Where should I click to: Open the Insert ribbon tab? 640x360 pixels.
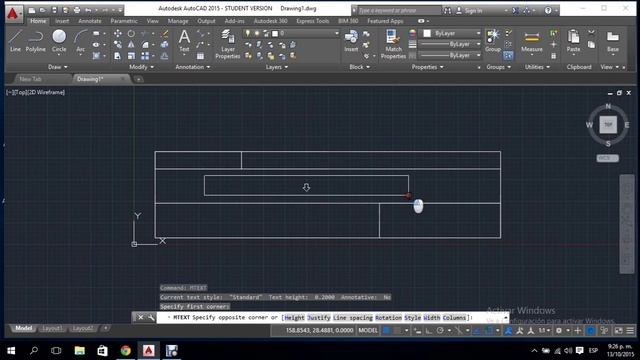coord(62,21)
